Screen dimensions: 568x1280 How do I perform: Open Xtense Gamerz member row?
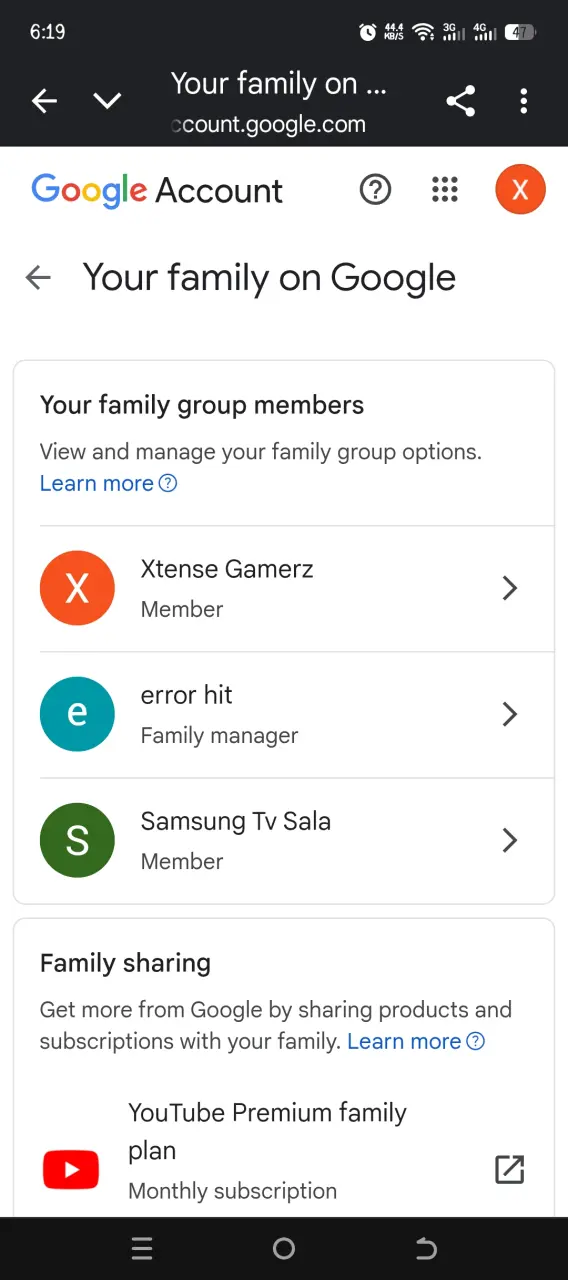[x=296, y=589]
